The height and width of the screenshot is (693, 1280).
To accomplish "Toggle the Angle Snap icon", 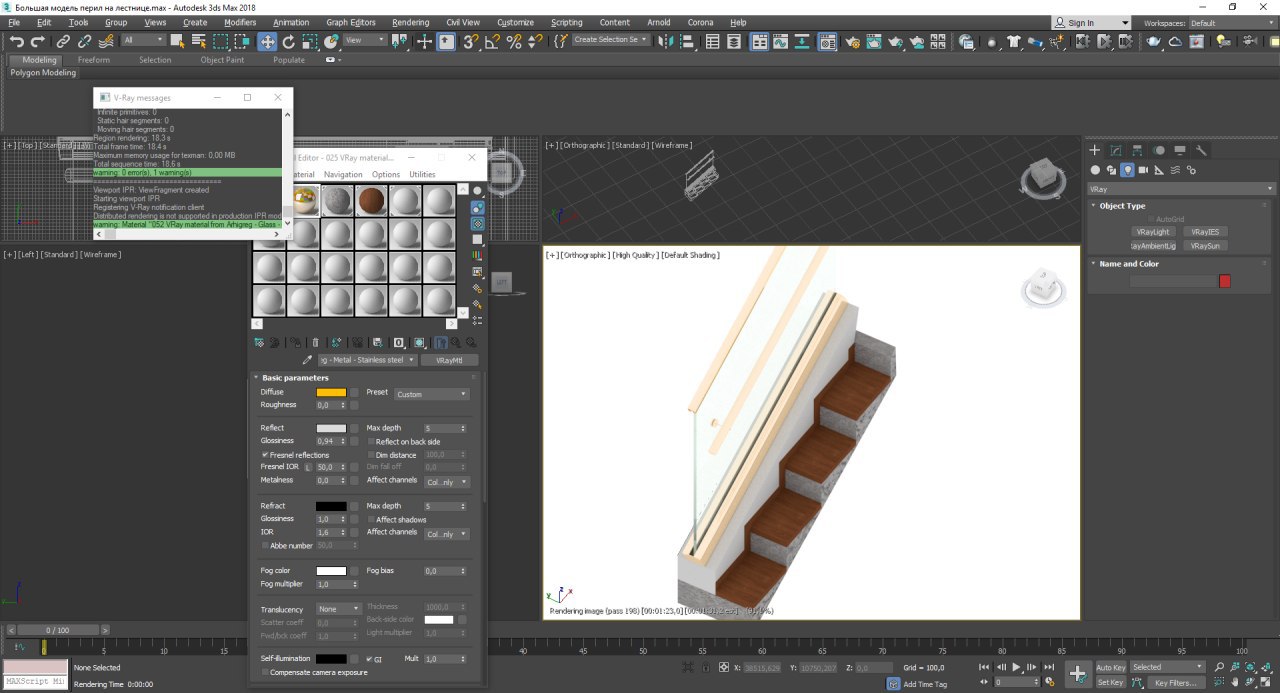I will pyautogui.click(x=492, y=41).
